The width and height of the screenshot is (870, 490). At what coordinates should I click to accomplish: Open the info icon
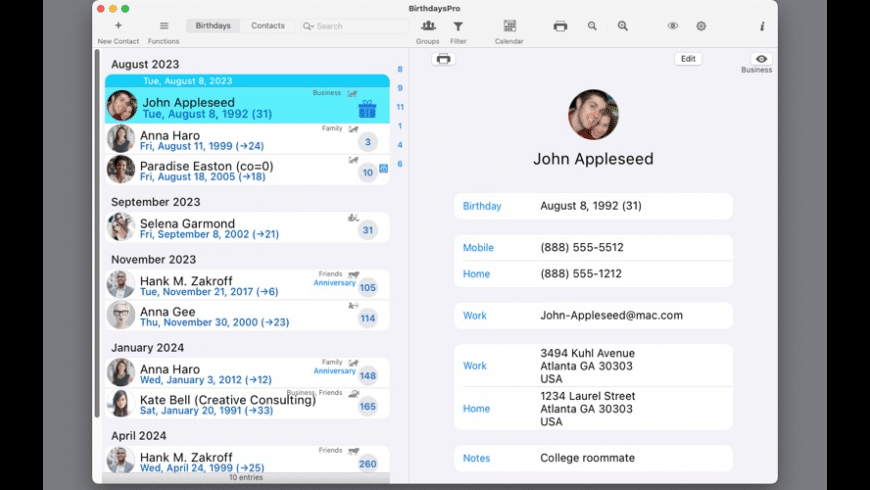[x=762, y=26]
